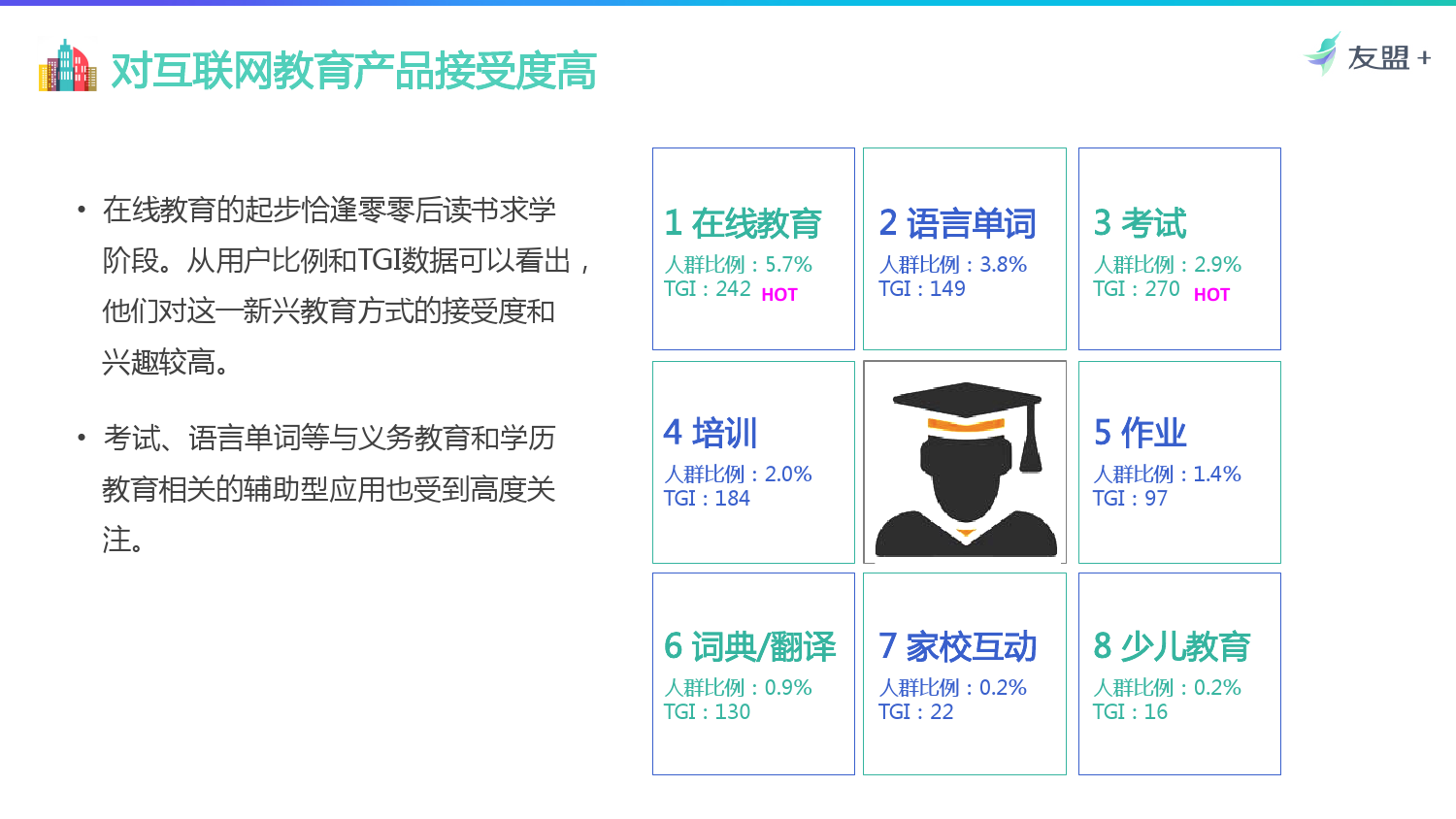The height and width of the screenshot is (819, 1456).
Task: Open the 7 家校互动 tile
Action: point(957,646)
